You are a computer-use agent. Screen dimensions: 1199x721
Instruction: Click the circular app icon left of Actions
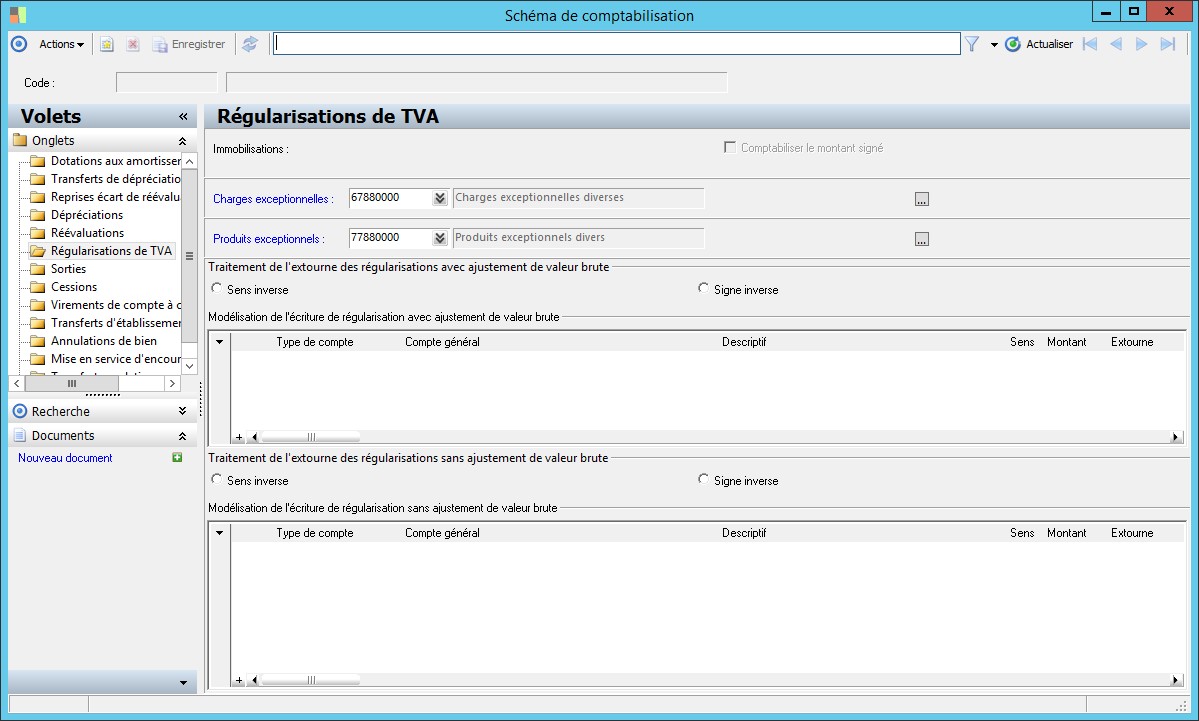click(x=19, y=44)
